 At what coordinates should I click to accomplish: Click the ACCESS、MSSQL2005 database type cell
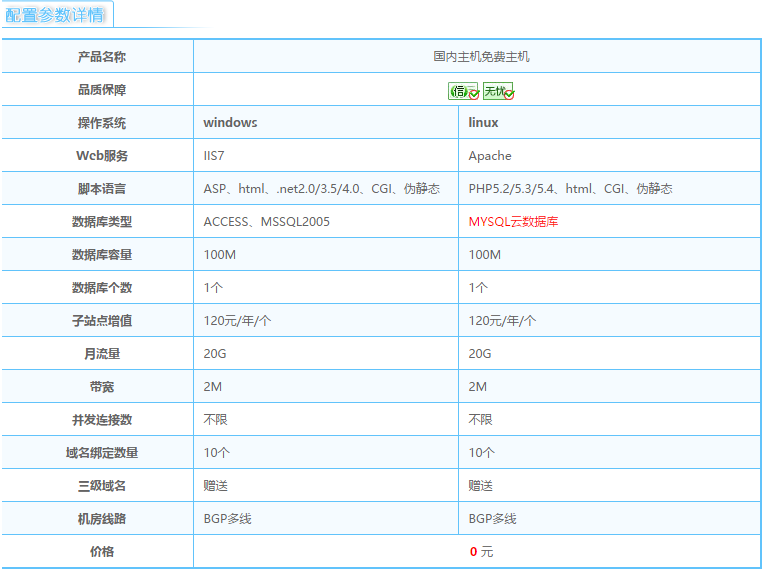coord(266,222)
